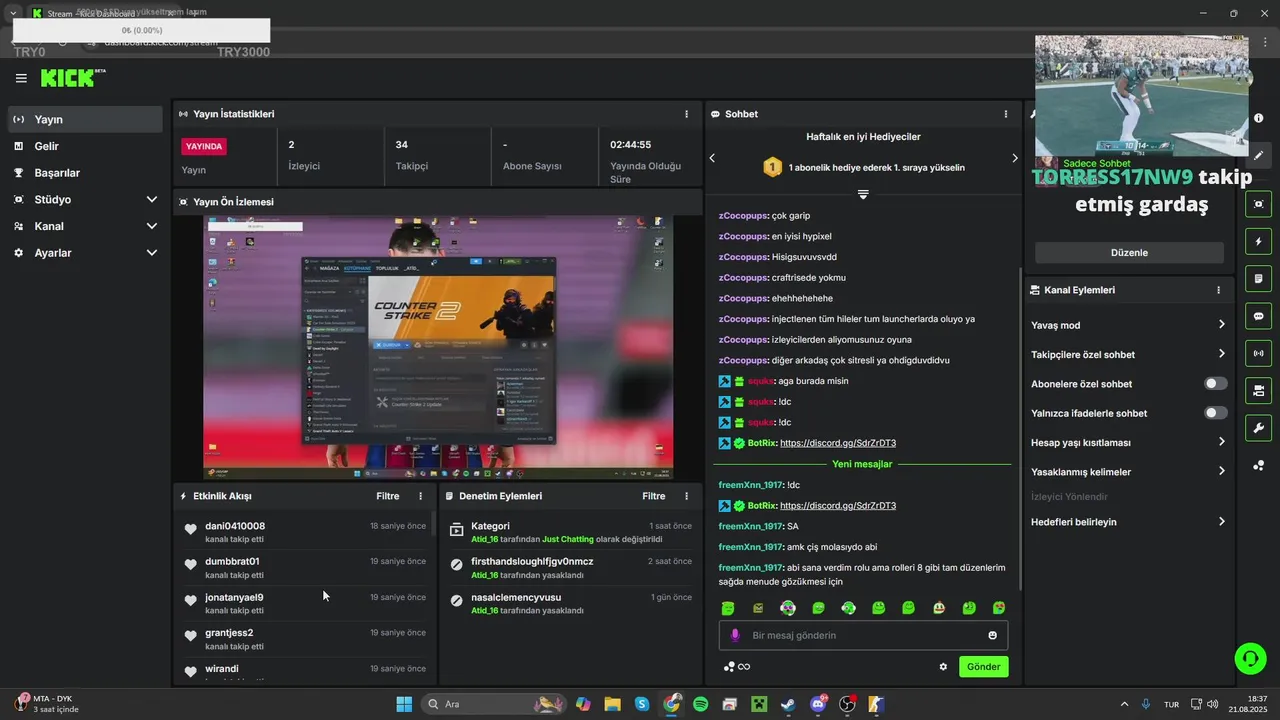Open BotRix Discord link below Yeni mesajlar

pyautogui.click(x=838, y=506)
